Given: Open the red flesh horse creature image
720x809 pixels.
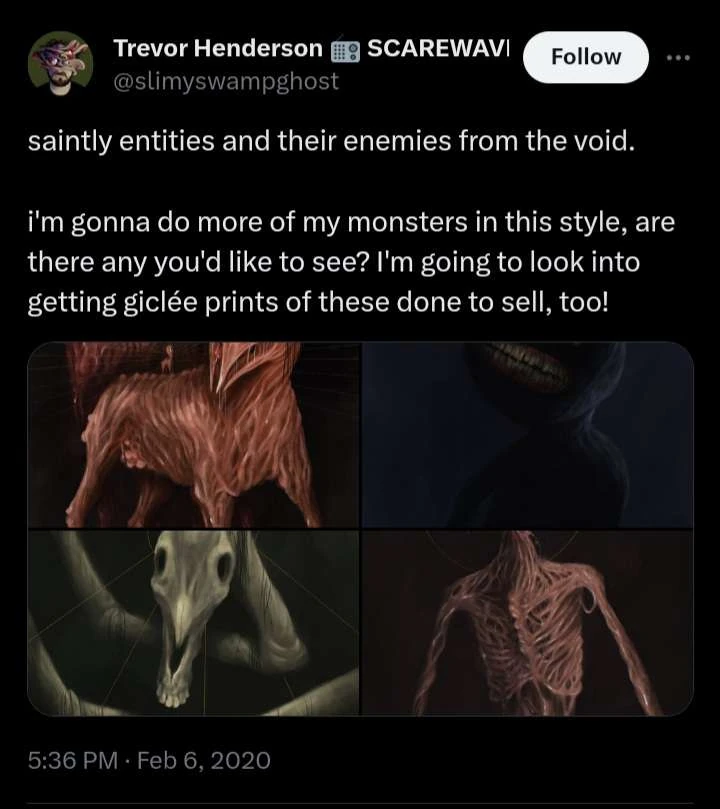Looking at the screenshot, I should [x=192, y=434].
